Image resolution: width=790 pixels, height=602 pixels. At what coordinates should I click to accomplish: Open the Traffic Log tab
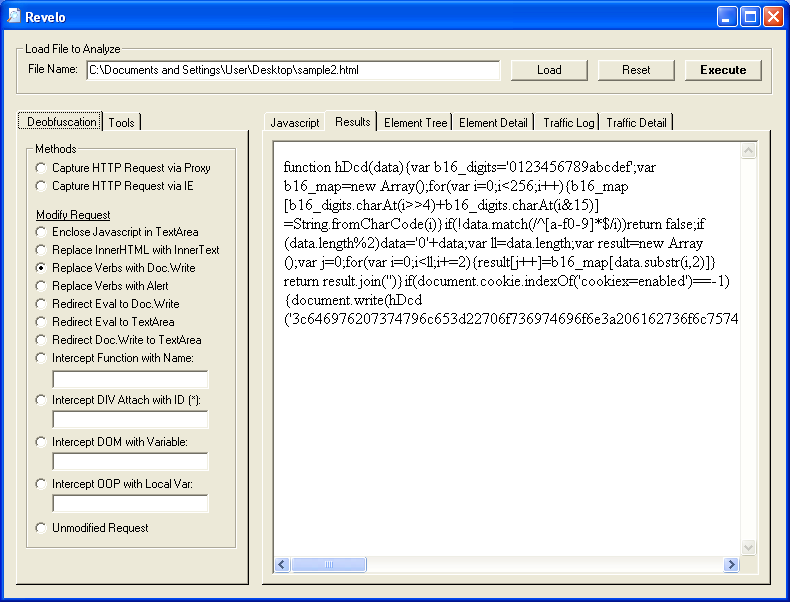[568, 123]
